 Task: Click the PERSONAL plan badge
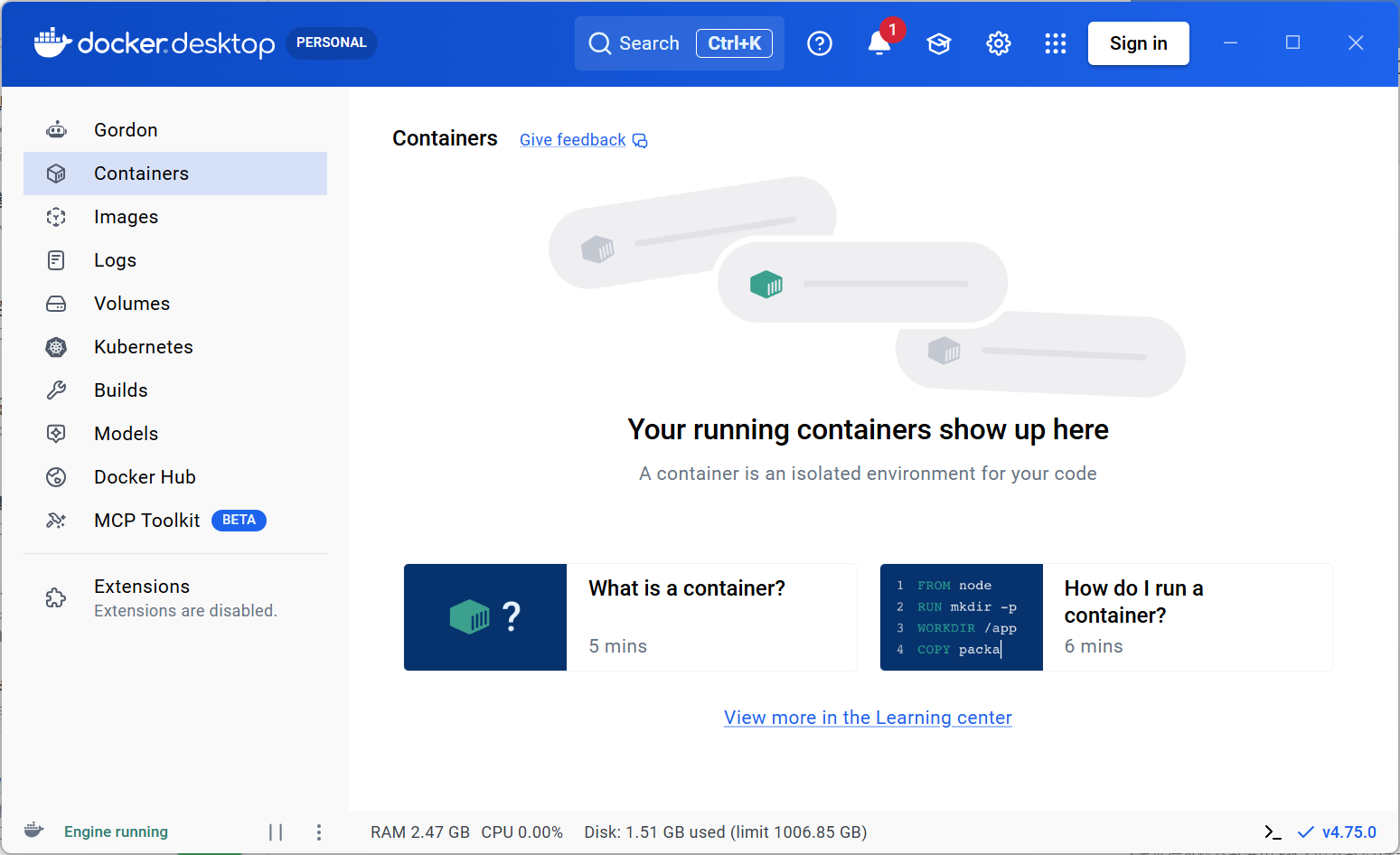click(x=332, y=42)
